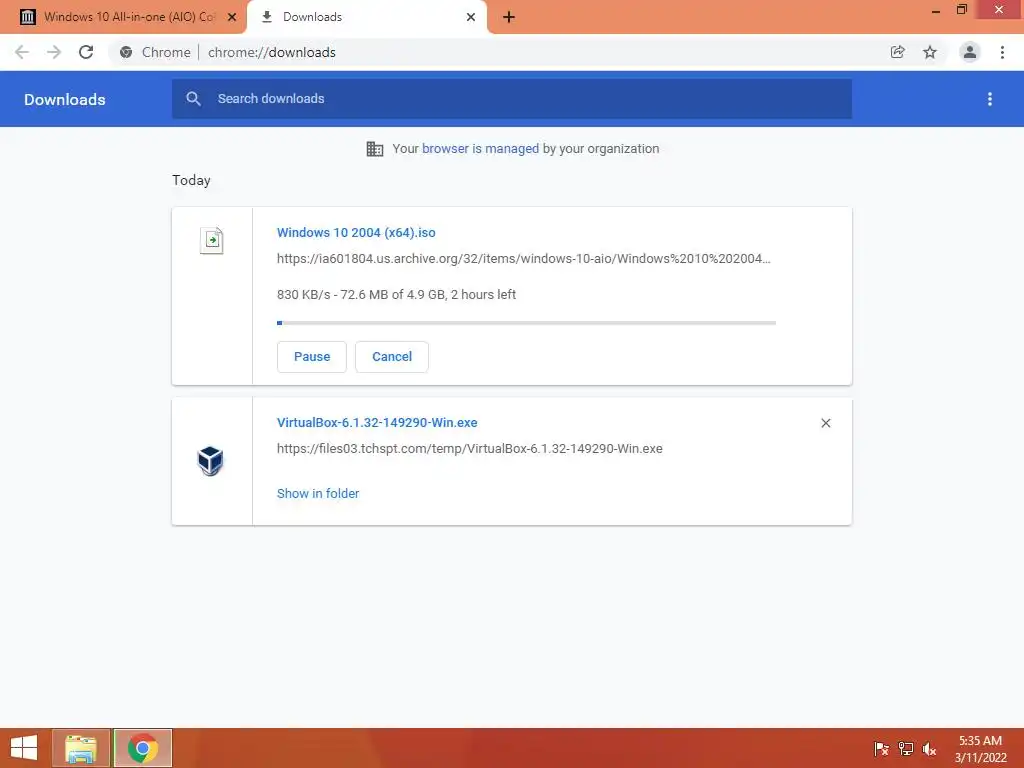
Task: Switch to Windows 10 All-in-one (AIO) tab
Action: [123, 17]
